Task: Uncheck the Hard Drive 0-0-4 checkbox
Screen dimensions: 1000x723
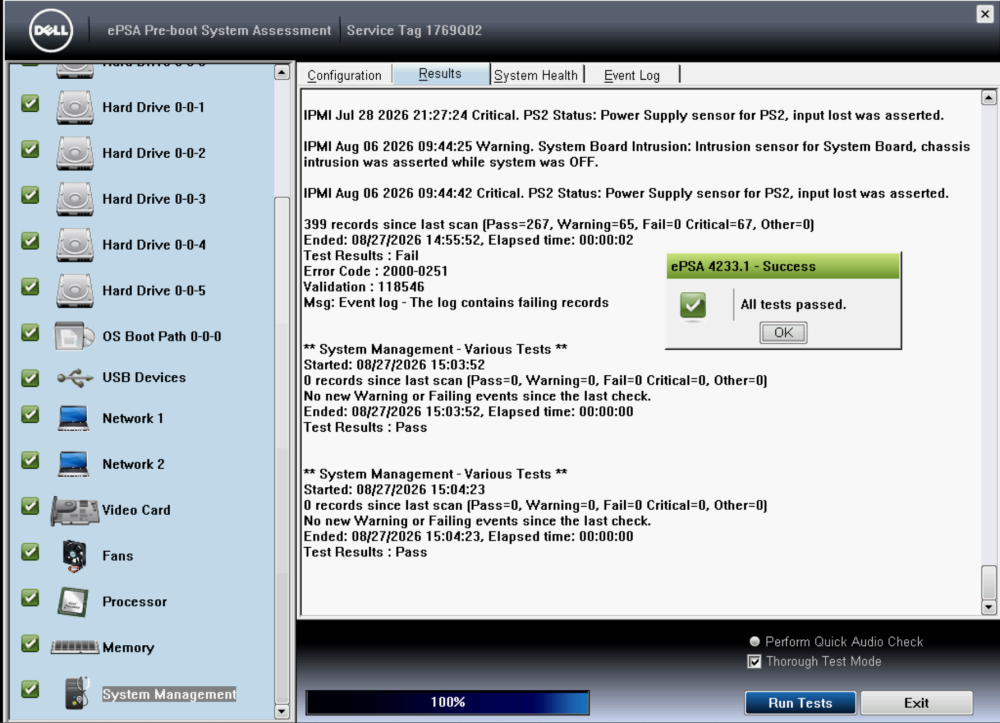Action: (x=30, y=241)
